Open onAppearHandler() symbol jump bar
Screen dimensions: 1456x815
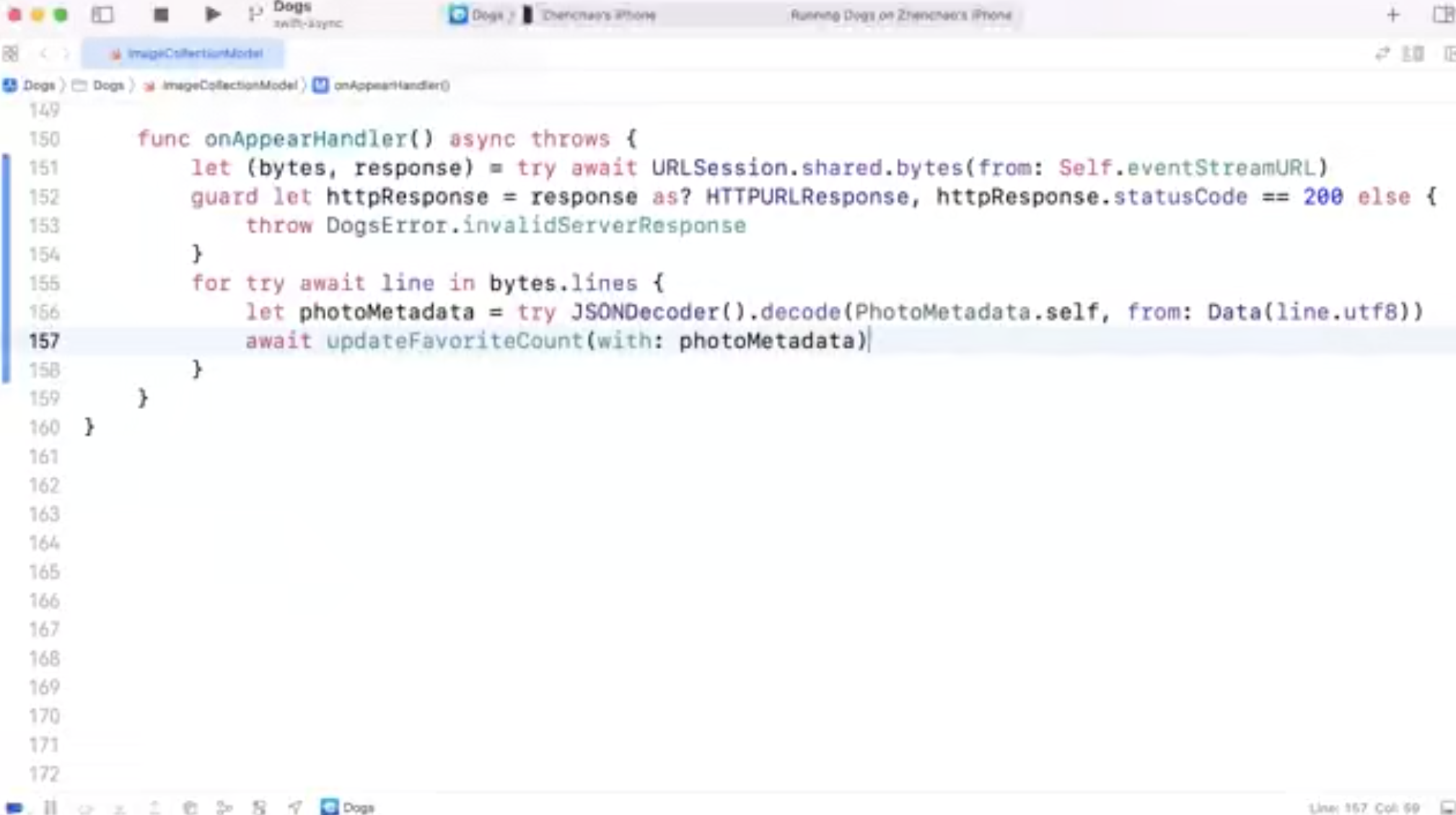point(382,85)
